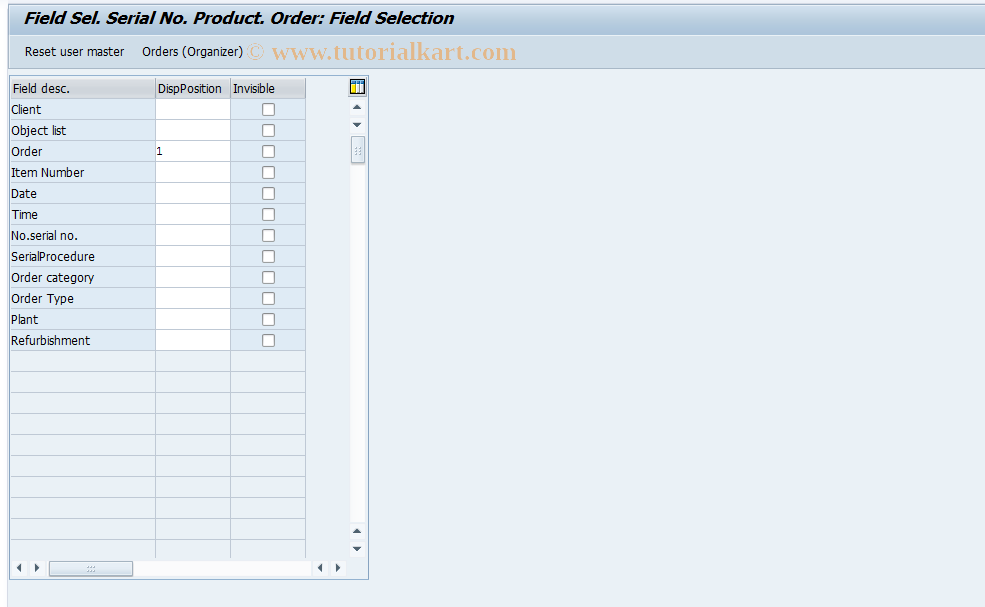The height and width of the screenshot is (607, 985).
Task: Click the DispPosition field for Client
Action: 193,109
